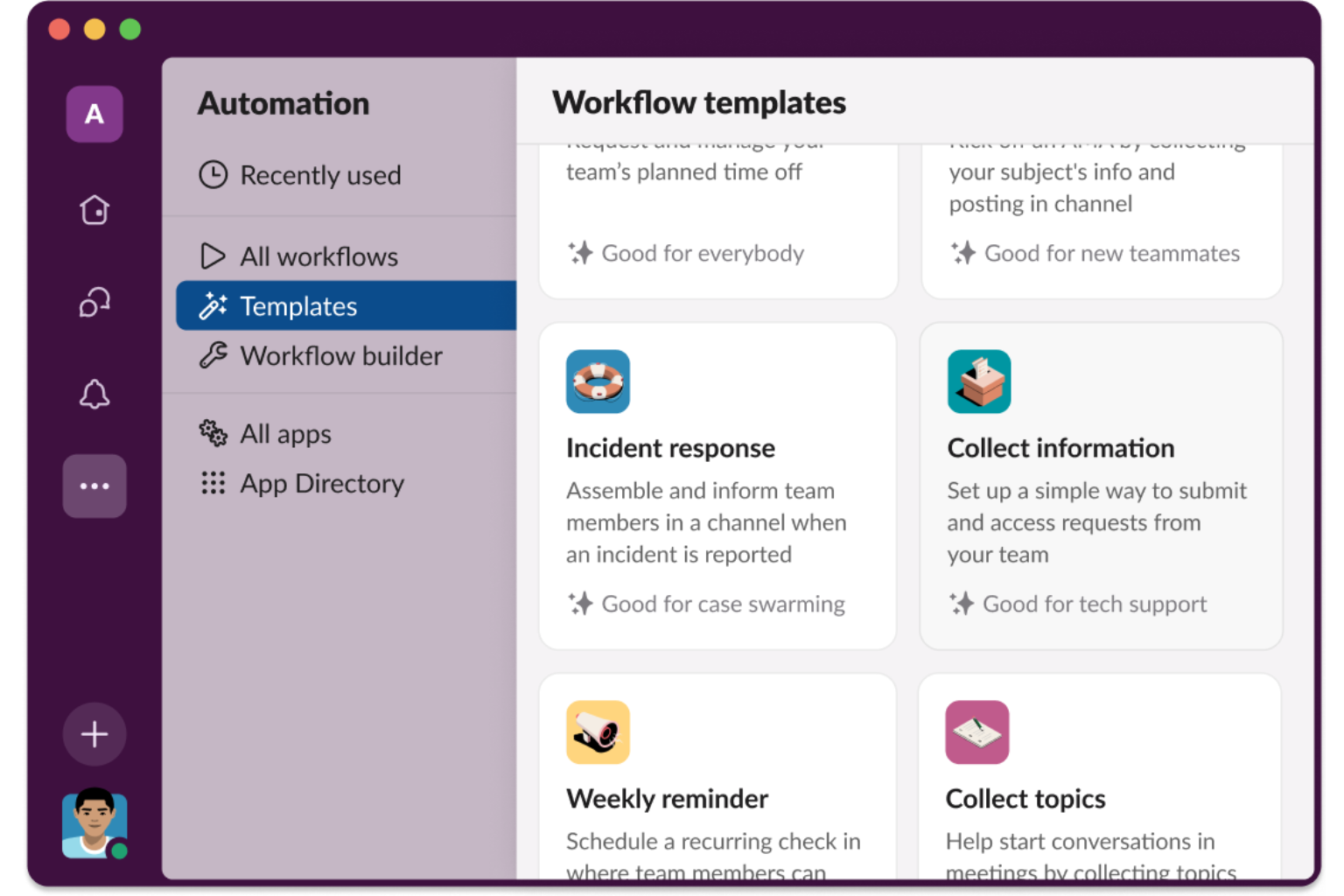This screenshot has width=1344, height=896.
Task: Choose the Collect information template title
Action: [x=1060, y=448]
